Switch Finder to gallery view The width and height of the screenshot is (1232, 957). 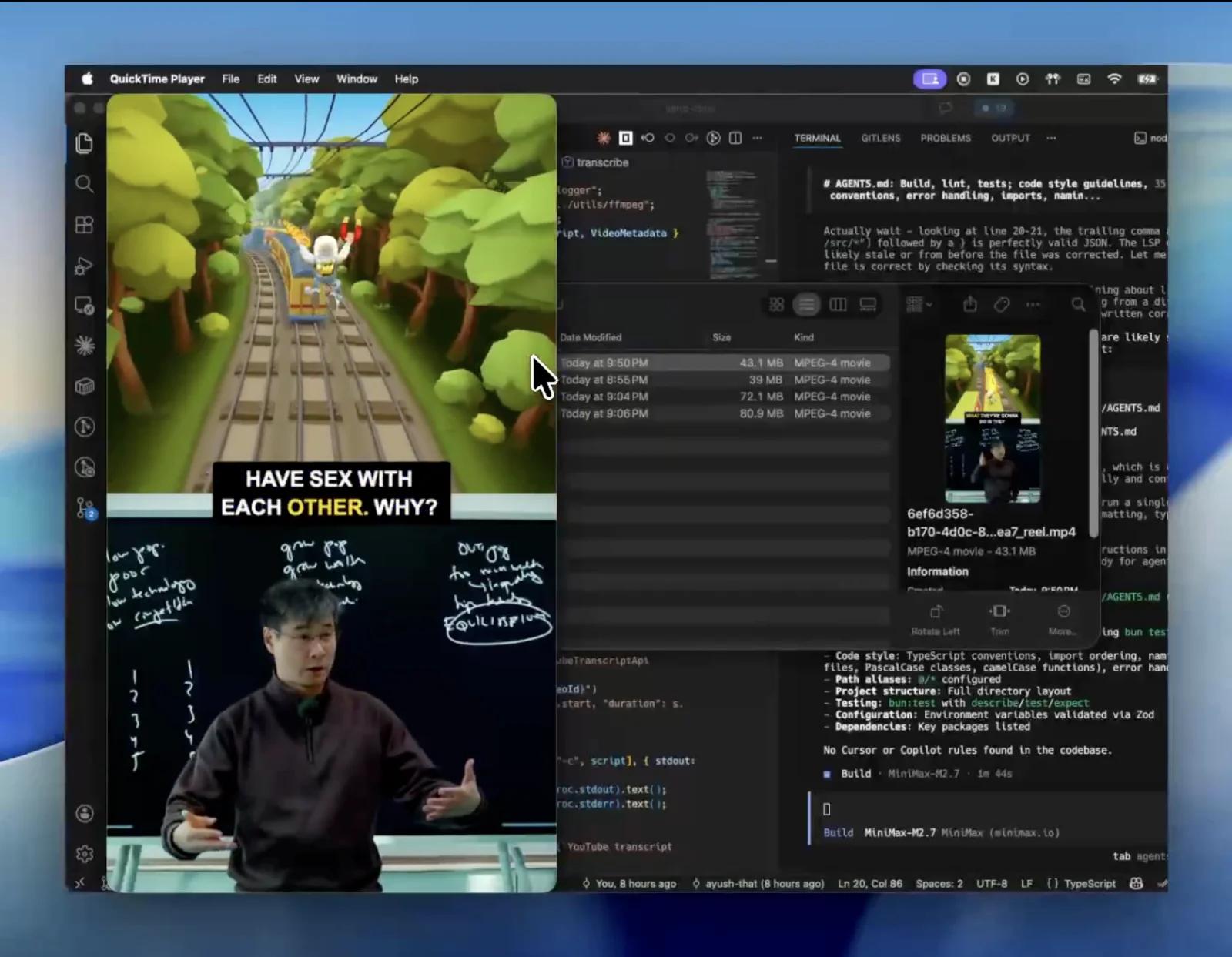click(868, 305)
